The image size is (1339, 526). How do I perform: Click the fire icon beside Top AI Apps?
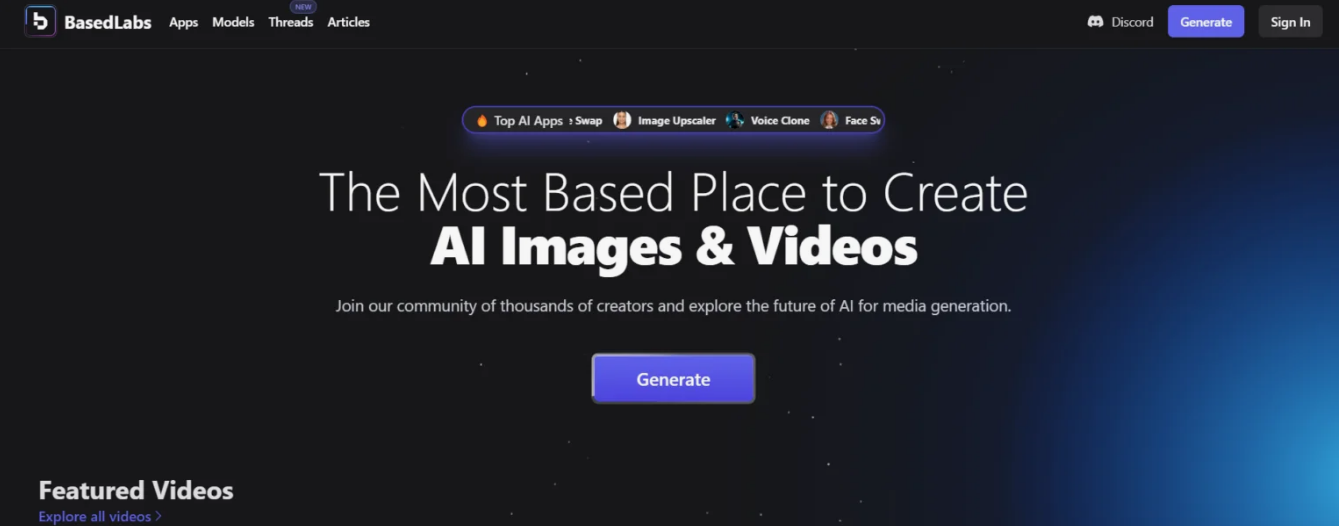pyautogui.click(x=482, y=121)
